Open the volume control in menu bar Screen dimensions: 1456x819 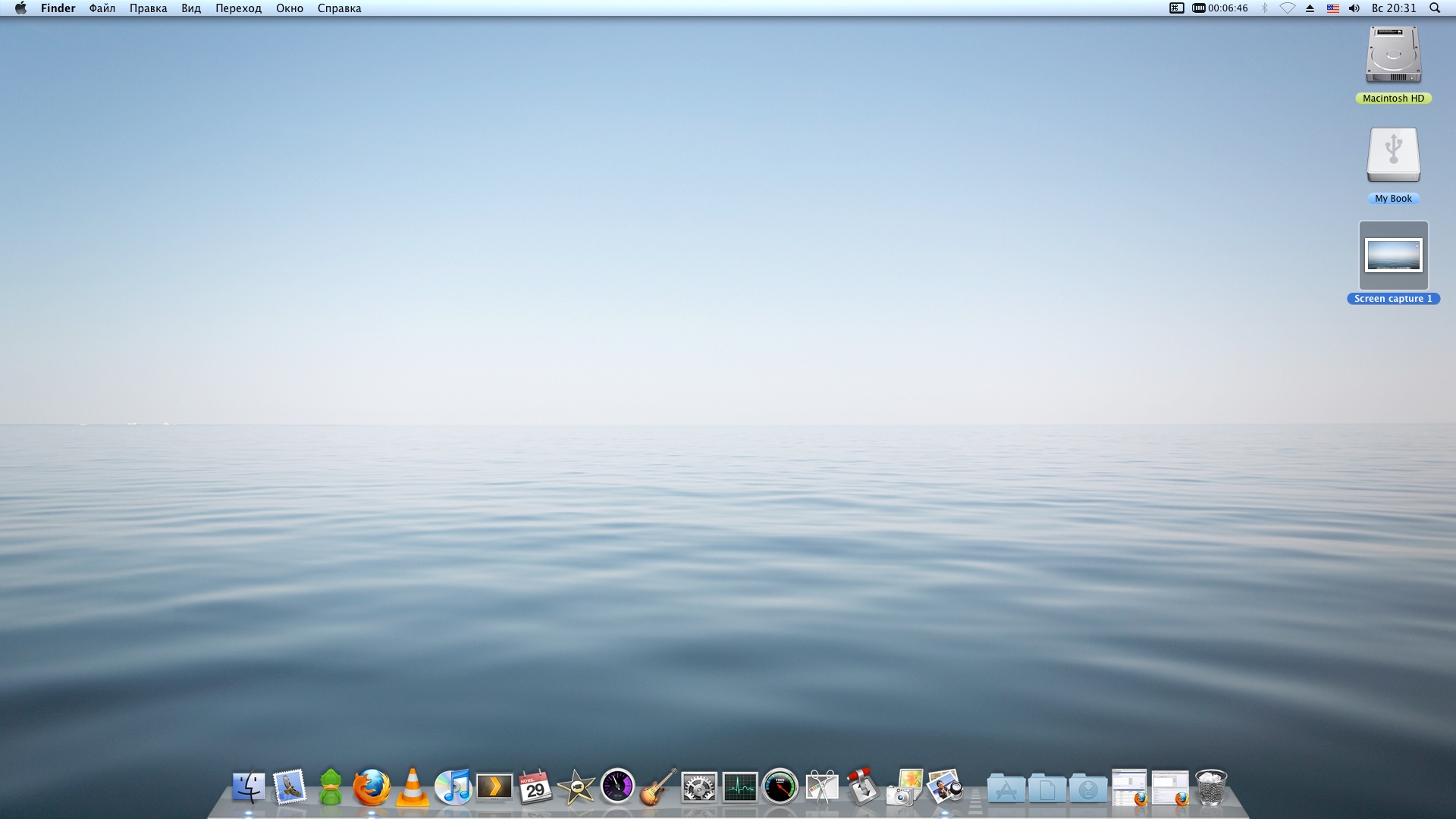point(1354,8)
